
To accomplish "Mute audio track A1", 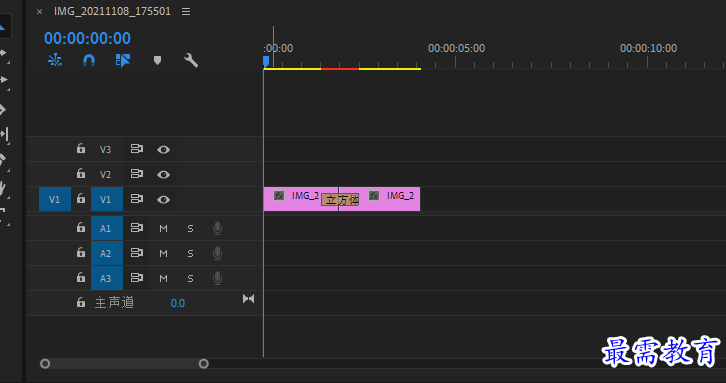I will [163, 228].
